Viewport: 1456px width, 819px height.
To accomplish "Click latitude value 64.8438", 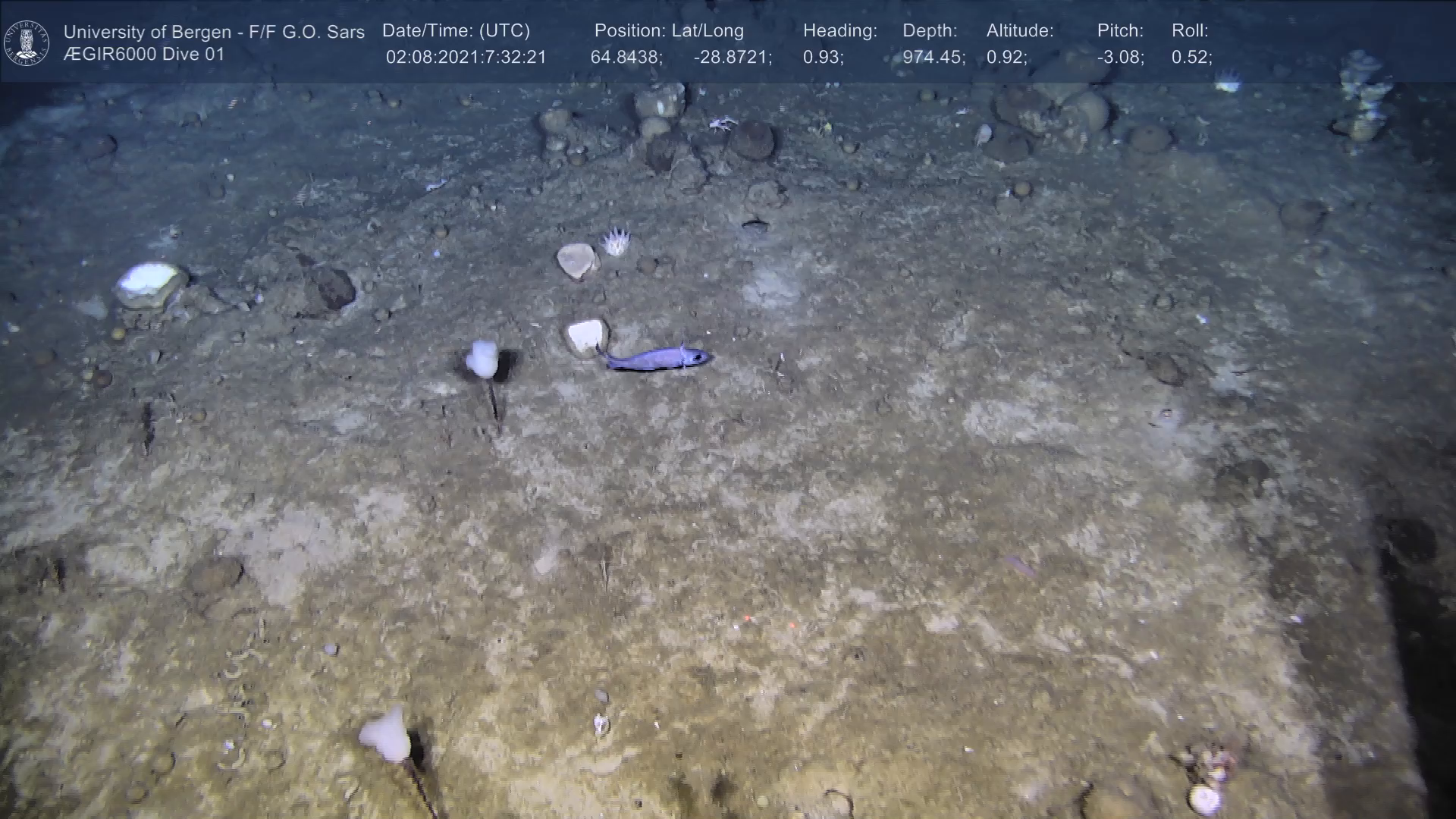I will point(626,58).
